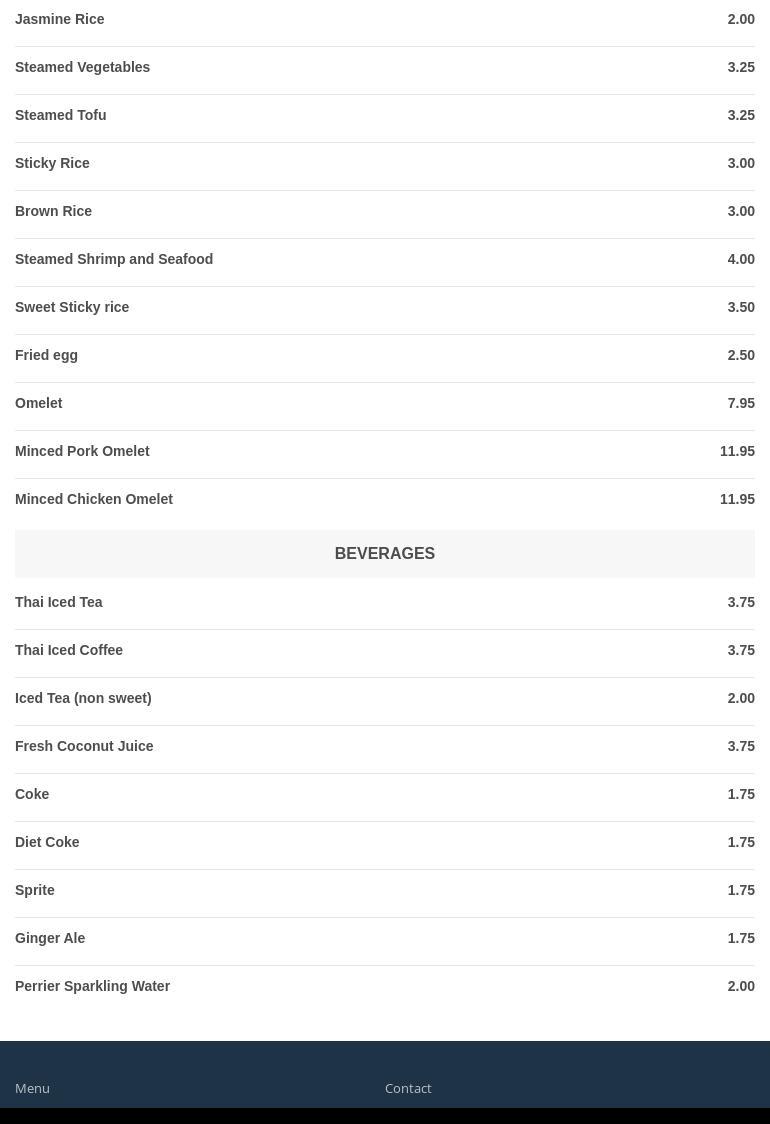
Task: Choose the Minced Chicken Omelet entry
Action: point(94,499)
